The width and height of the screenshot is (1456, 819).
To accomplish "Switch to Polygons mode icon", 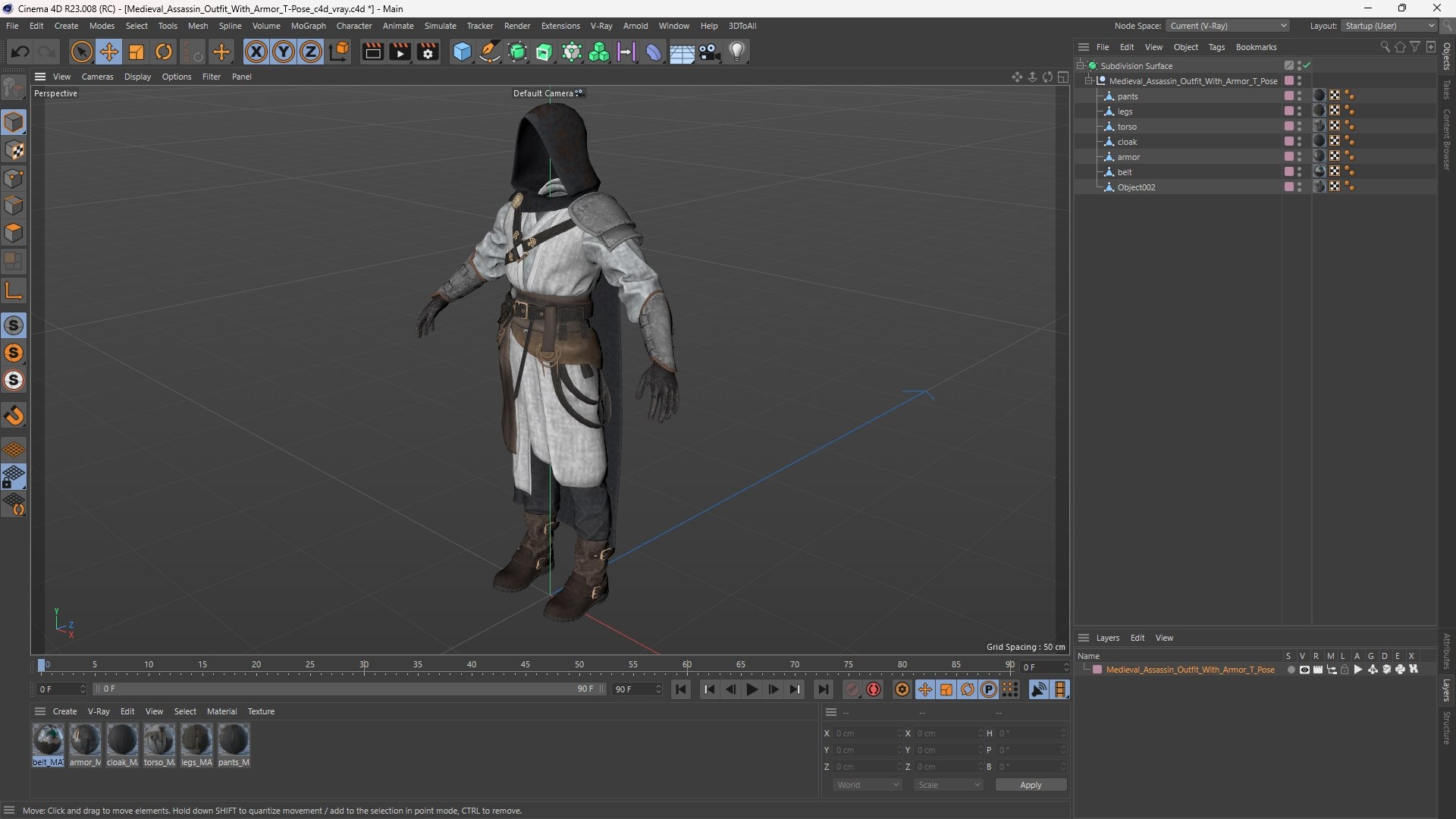I will click(x=14, y=233).
